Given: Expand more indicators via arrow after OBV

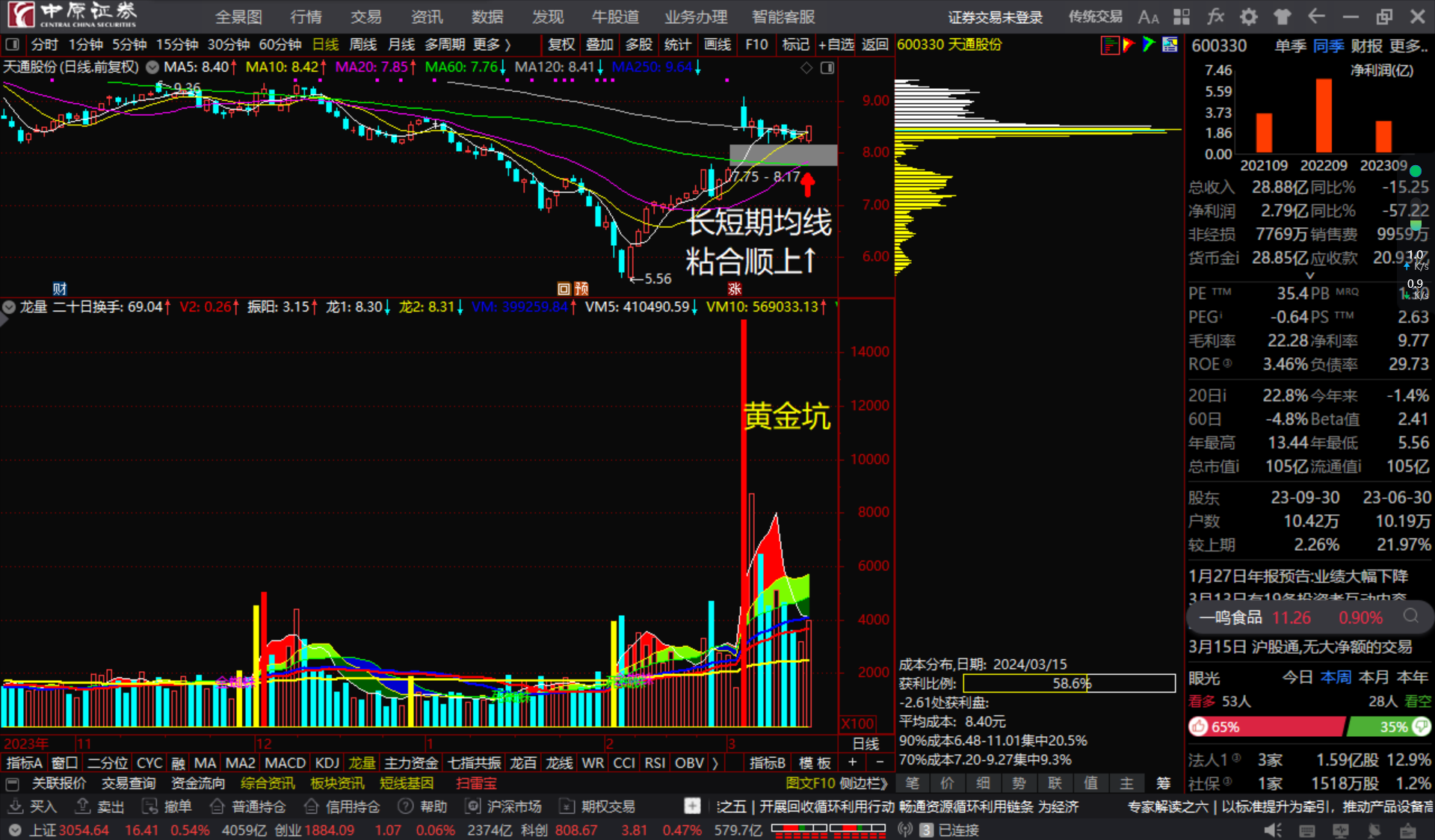Looking at the screenshot, I should tap(714, 763).
